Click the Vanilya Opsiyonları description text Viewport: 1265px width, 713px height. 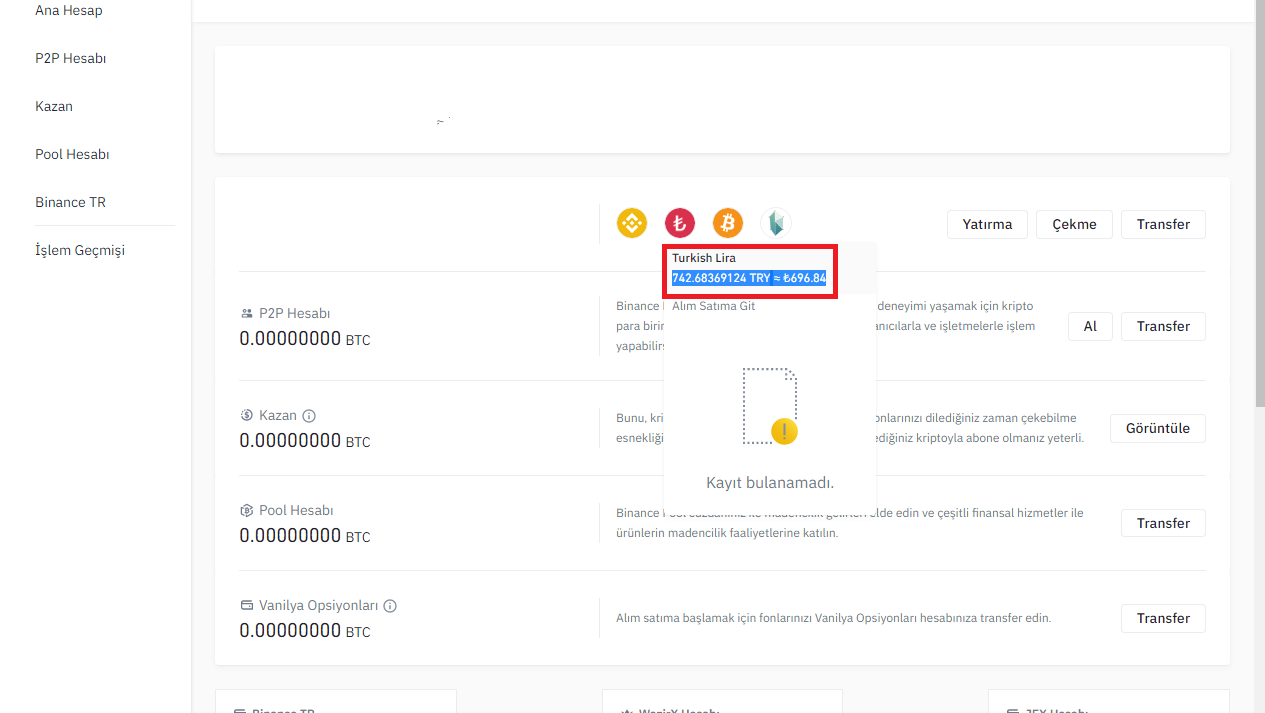coord(833,618)
